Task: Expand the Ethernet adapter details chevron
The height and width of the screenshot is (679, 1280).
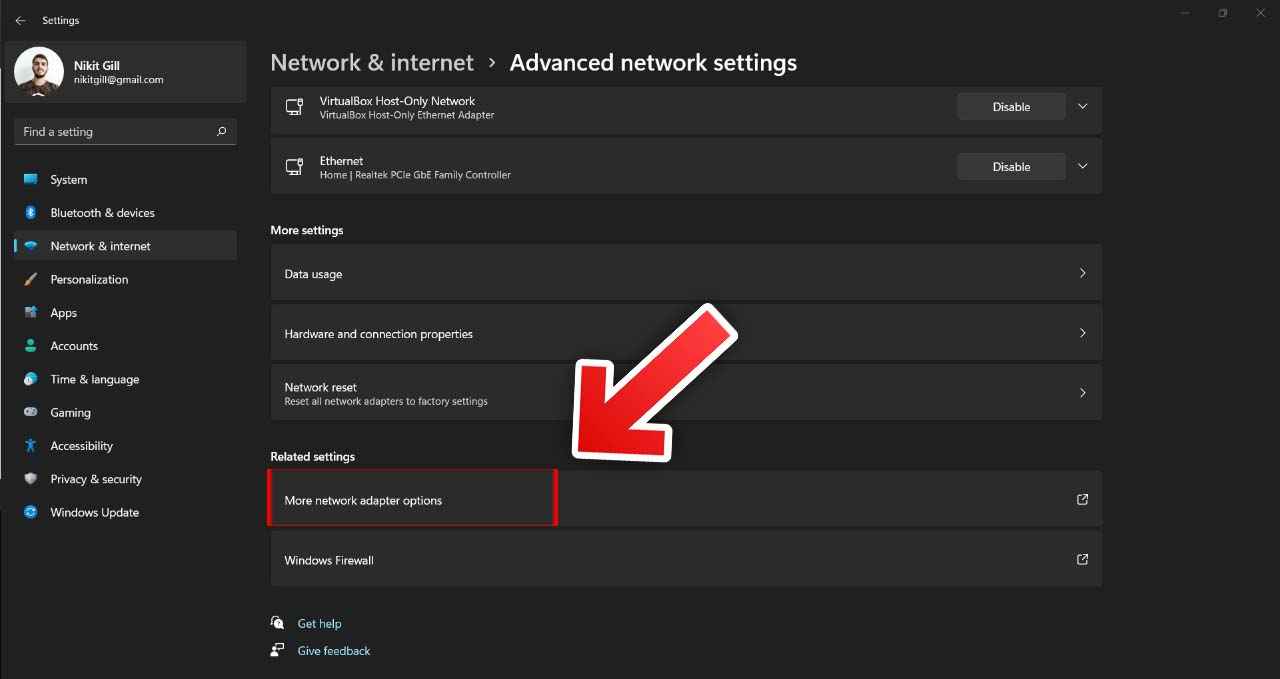Action: [1082, 166]
